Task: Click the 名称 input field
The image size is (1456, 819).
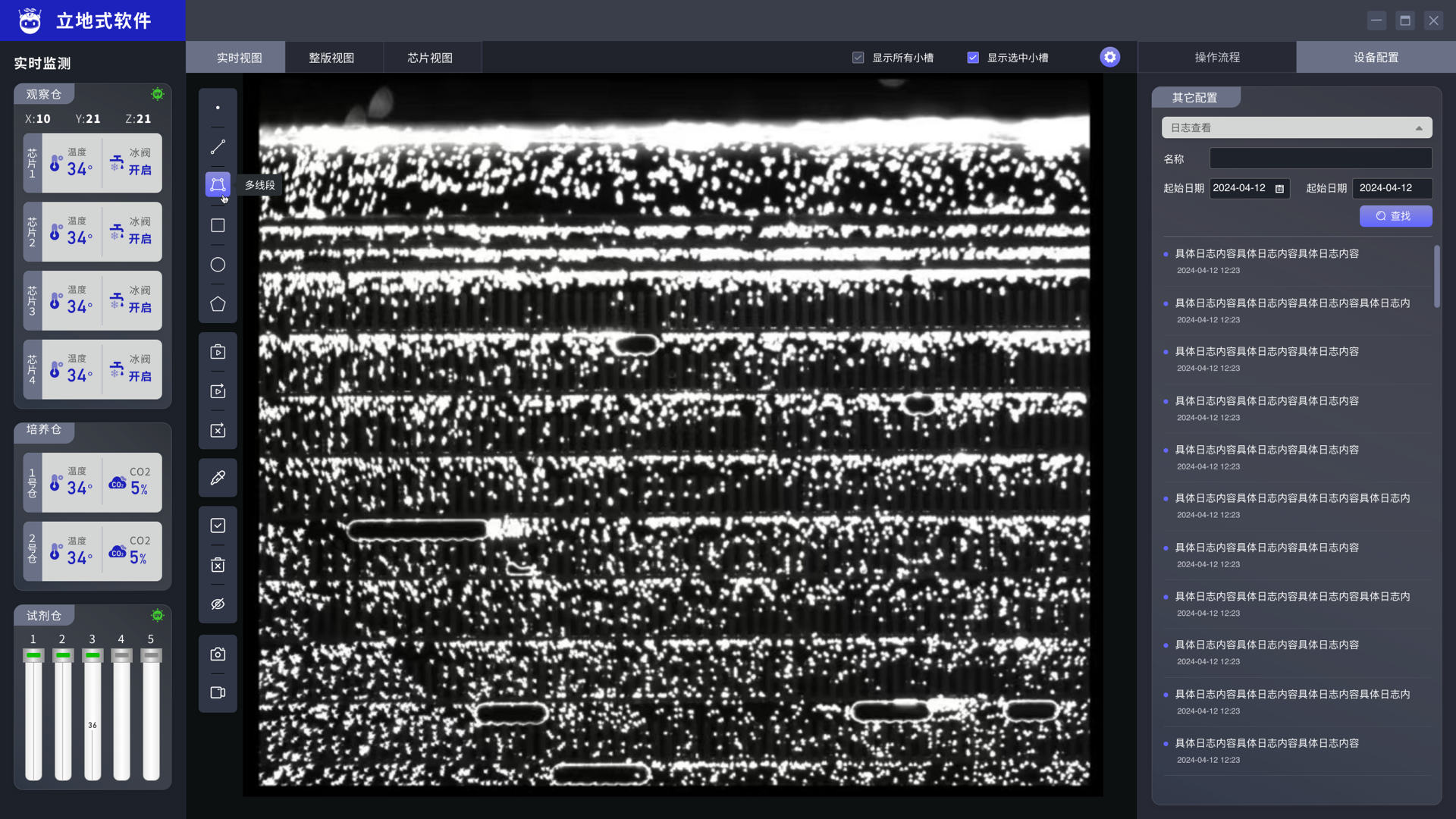Action: pos(1320,158)
